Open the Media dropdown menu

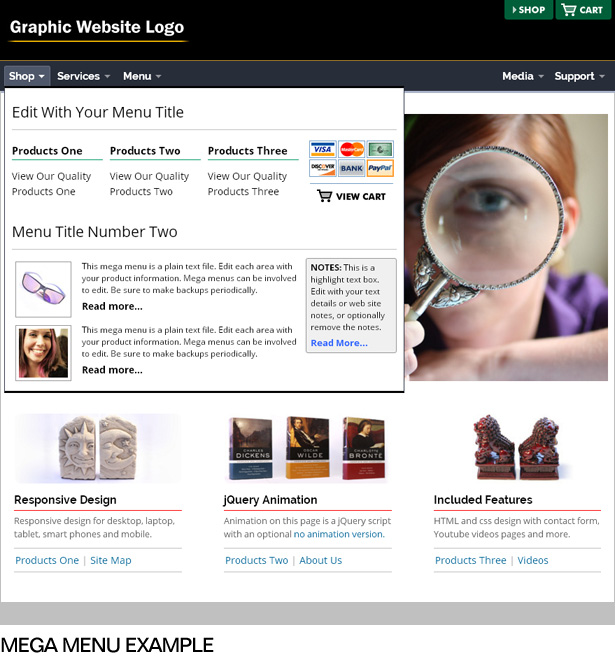[523, 76]
